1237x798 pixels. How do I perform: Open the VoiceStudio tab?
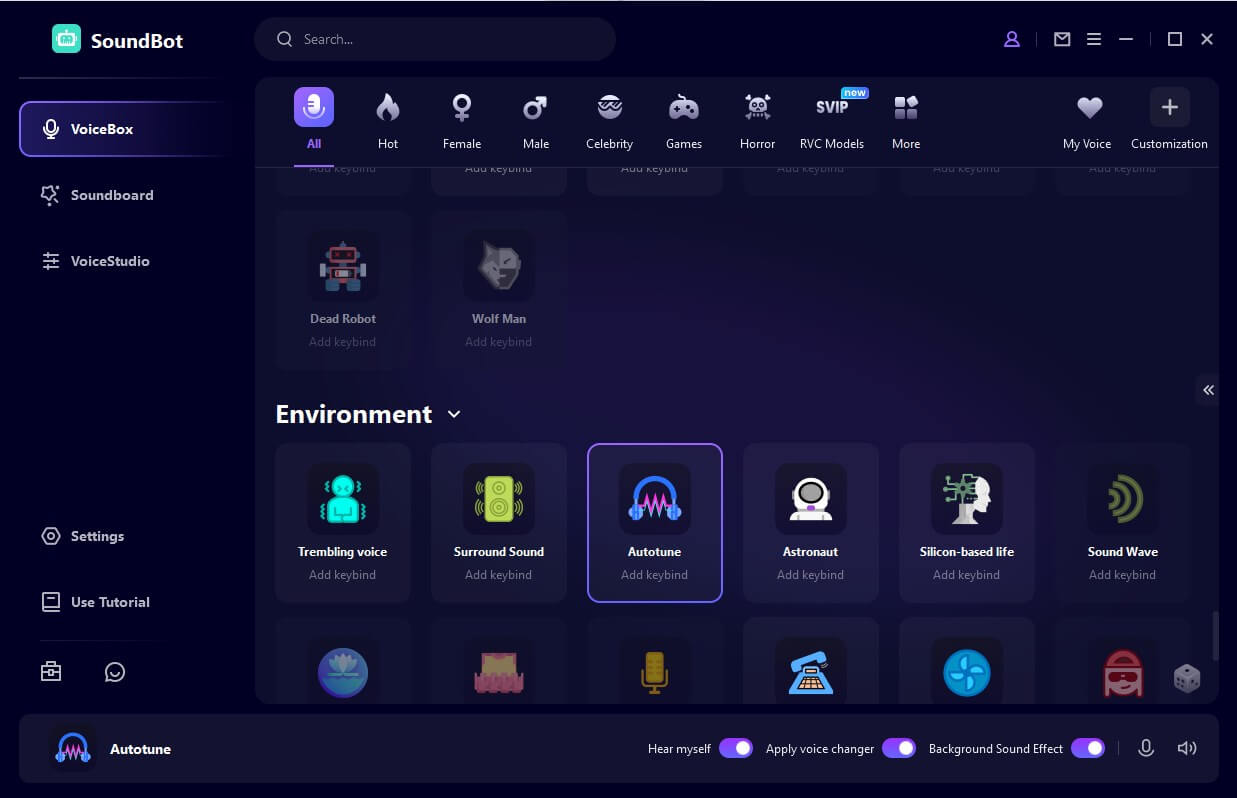click(x=108, y=261)
